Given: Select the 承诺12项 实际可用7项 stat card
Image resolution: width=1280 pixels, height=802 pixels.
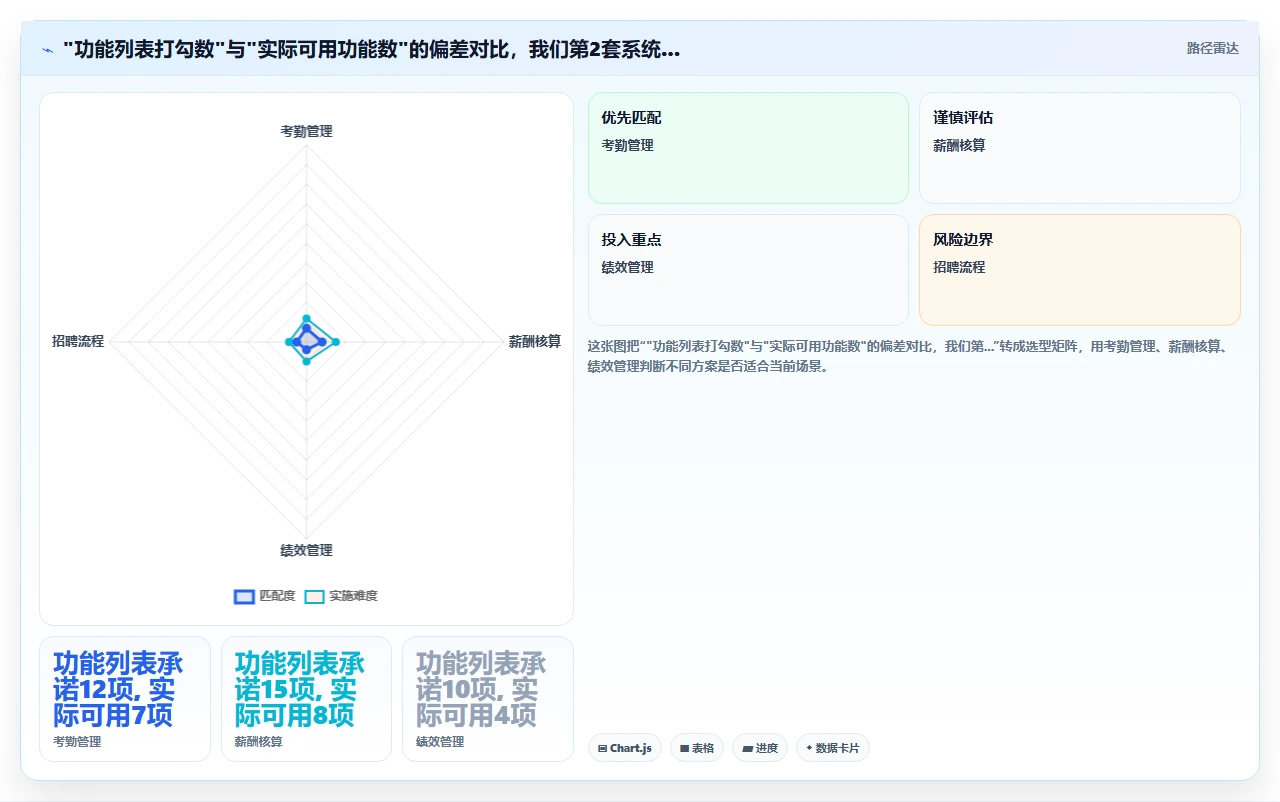Looking at the screenshot, I should (x=125, y=699).
